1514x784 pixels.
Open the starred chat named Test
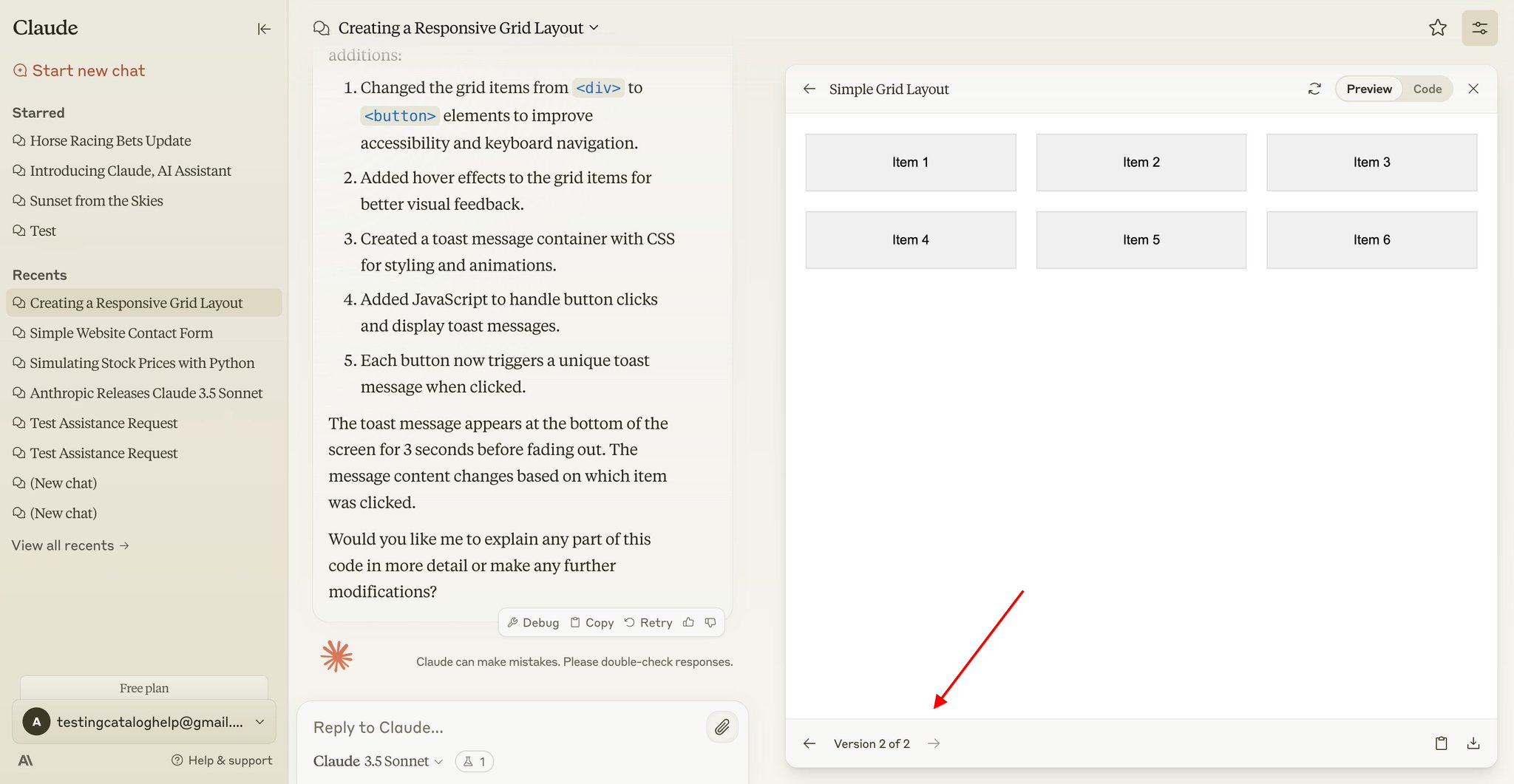tap(35, 231)
